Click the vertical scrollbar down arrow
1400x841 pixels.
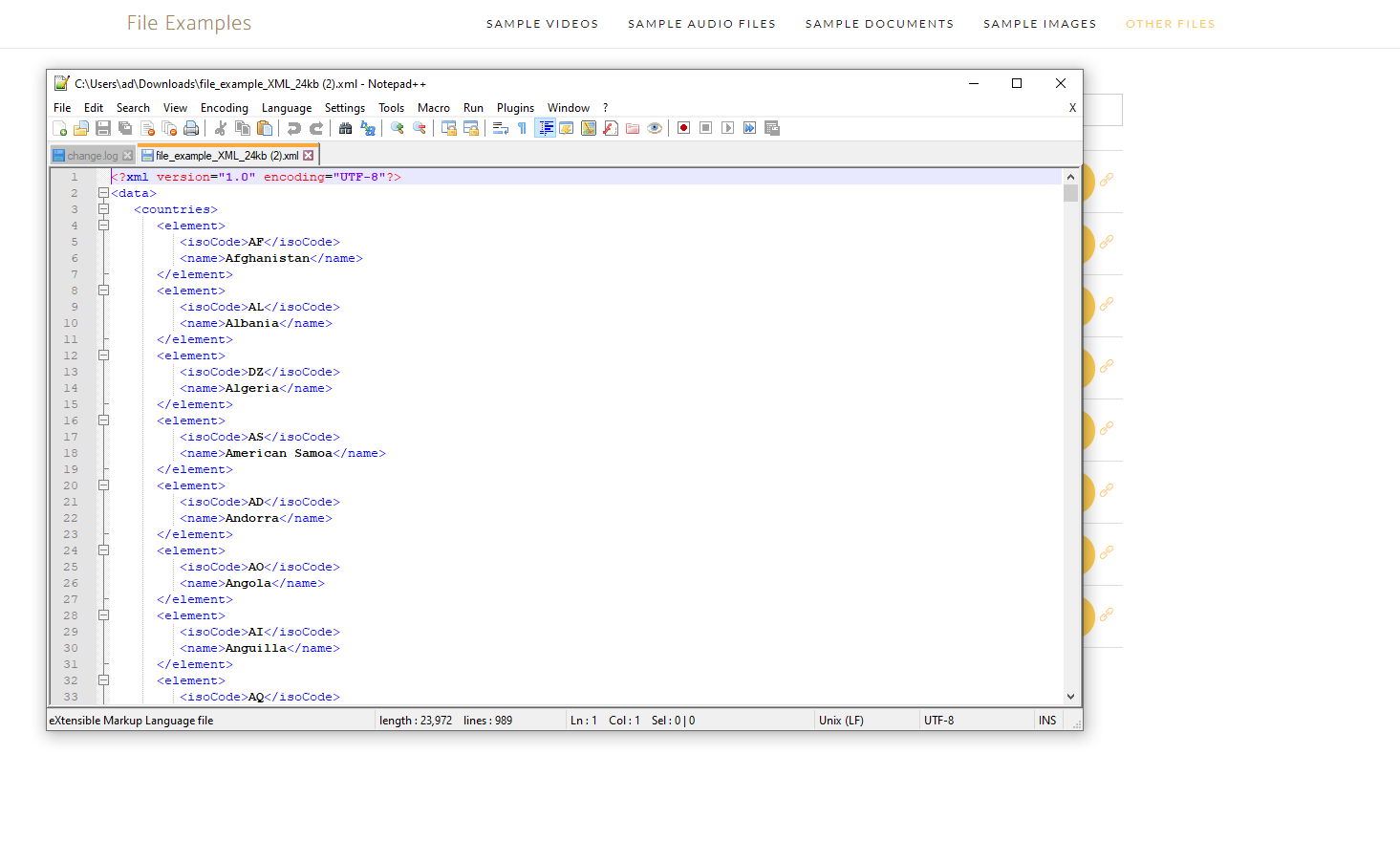click(x=1070, y=697)
